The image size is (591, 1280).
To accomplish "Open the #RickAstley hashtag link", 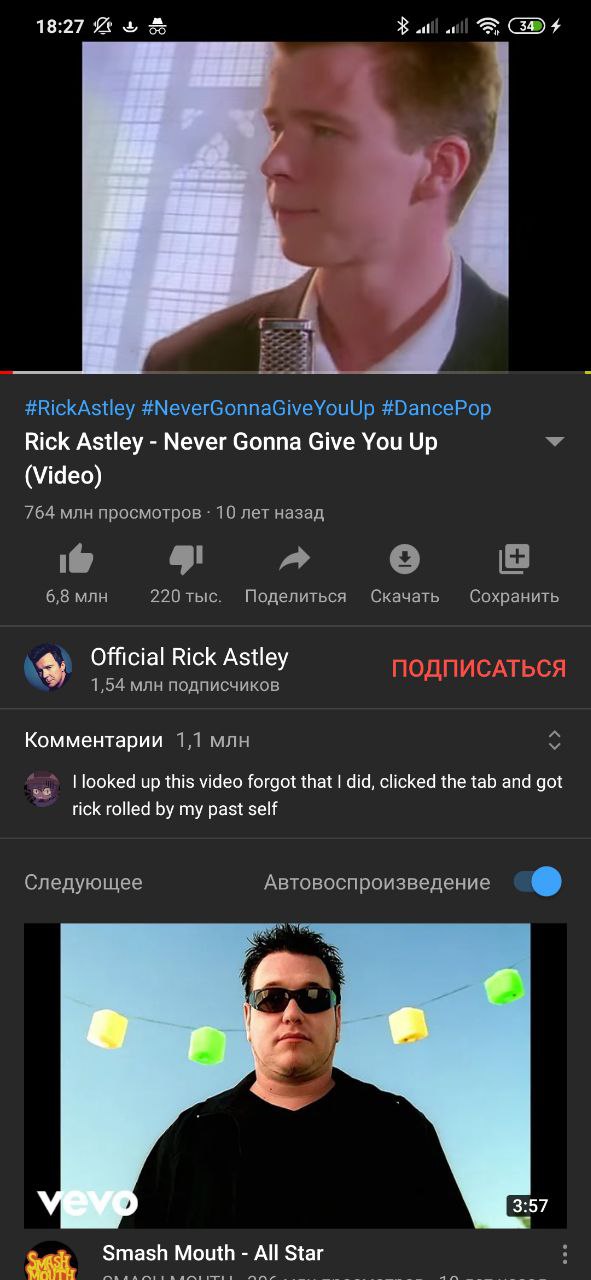I will click(x=80, y=408).
